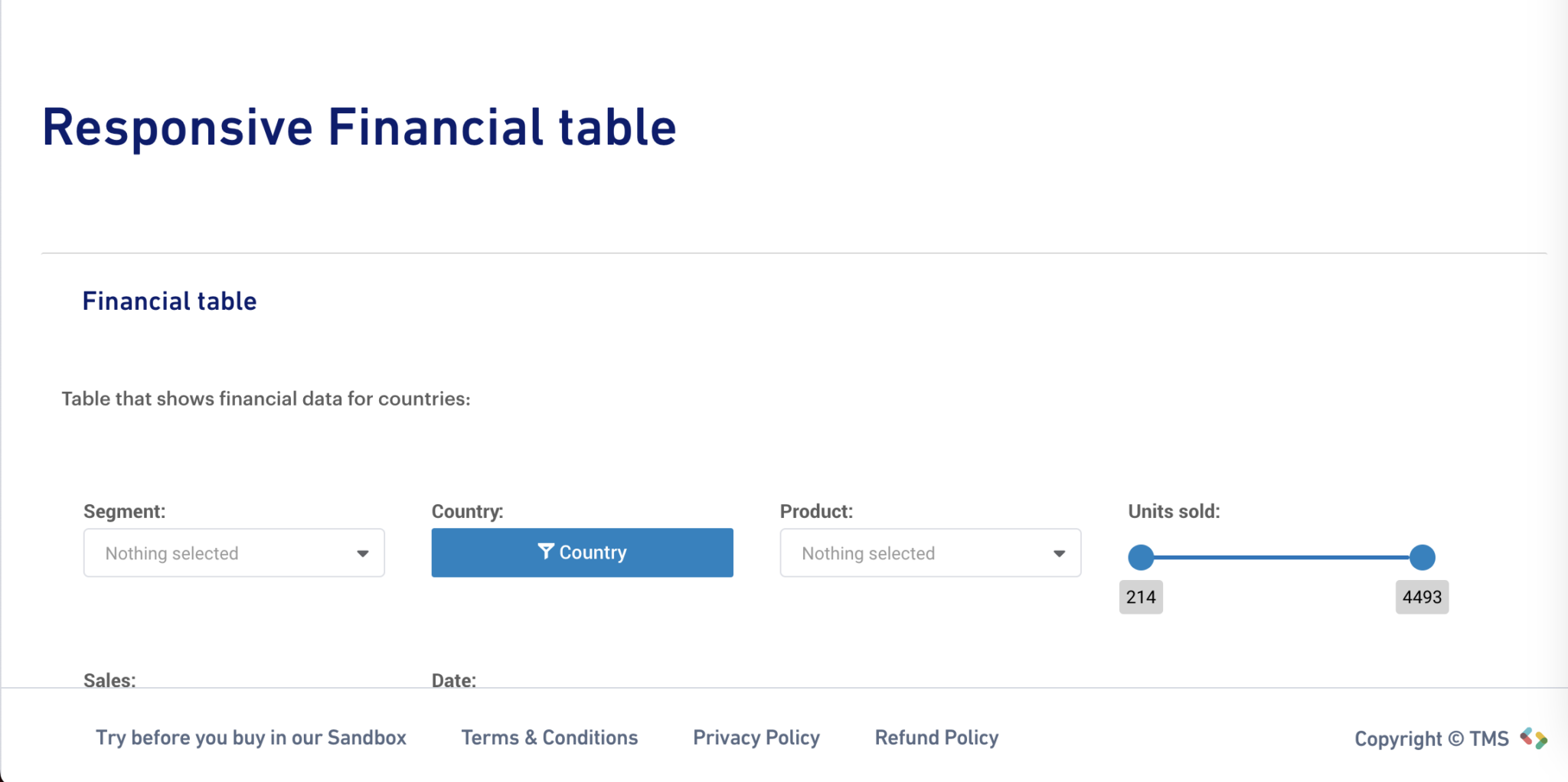Open the 'Try before you buy in our Sandbox' link
The width and height of the screenshot is (1568, 782).
tap(251, 738)
